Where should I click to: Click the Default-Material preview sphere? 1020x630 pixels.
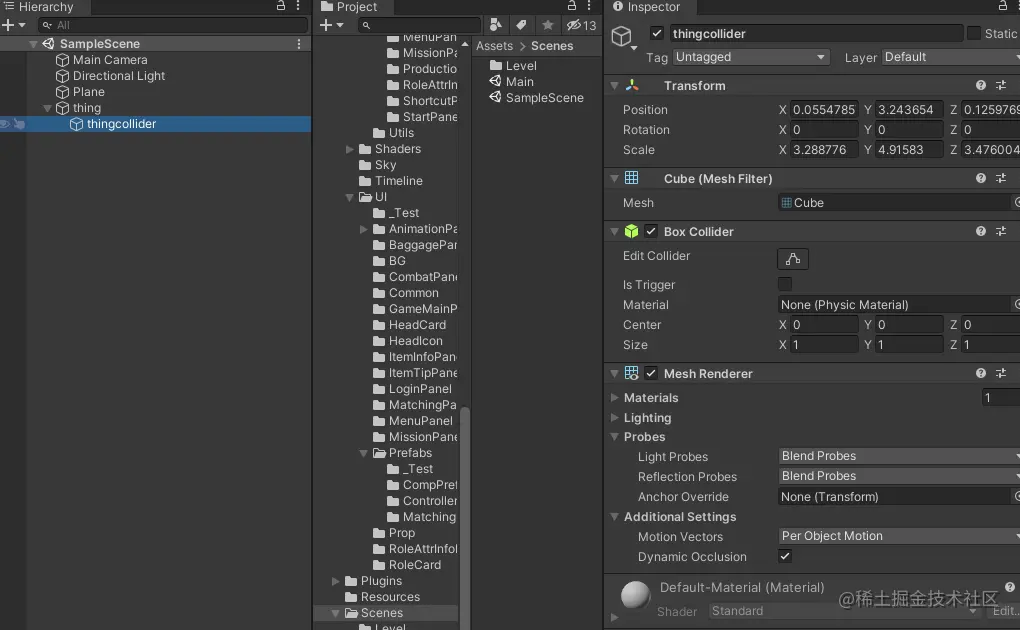[636, 595]
